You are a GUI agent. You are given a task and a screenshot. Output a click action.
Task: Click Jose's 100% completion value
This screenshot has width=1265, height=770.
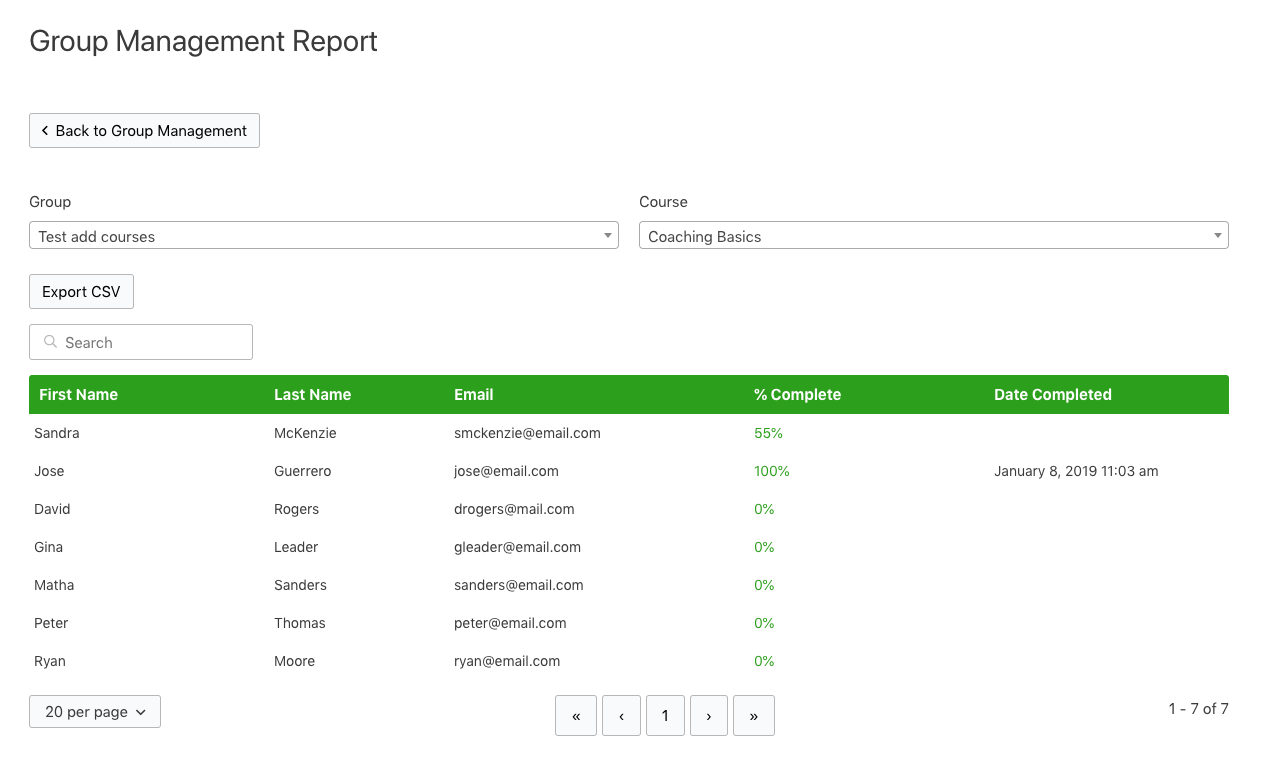click(771, 471)
